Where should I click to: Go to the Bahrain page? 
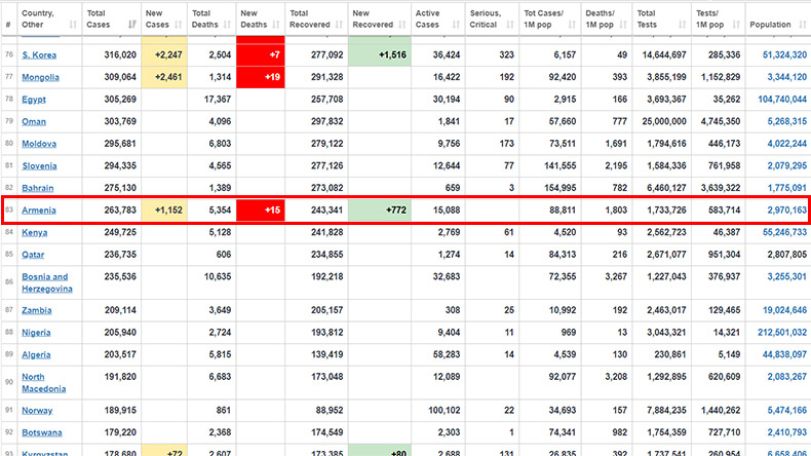coord(37,188)
